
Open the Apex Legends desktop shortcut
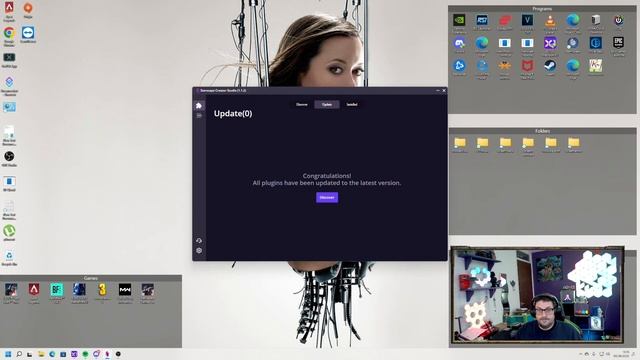click(x=9, y=11)
